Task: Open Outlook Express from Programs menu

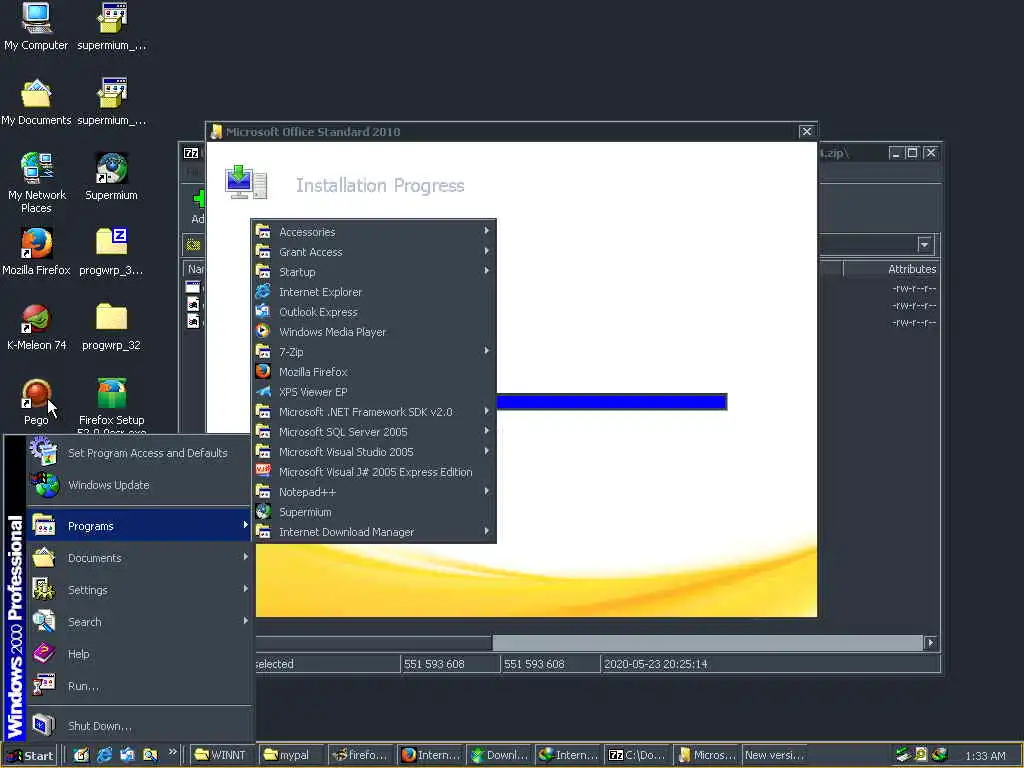Action: pyautogui.click(x=374, y=312)
